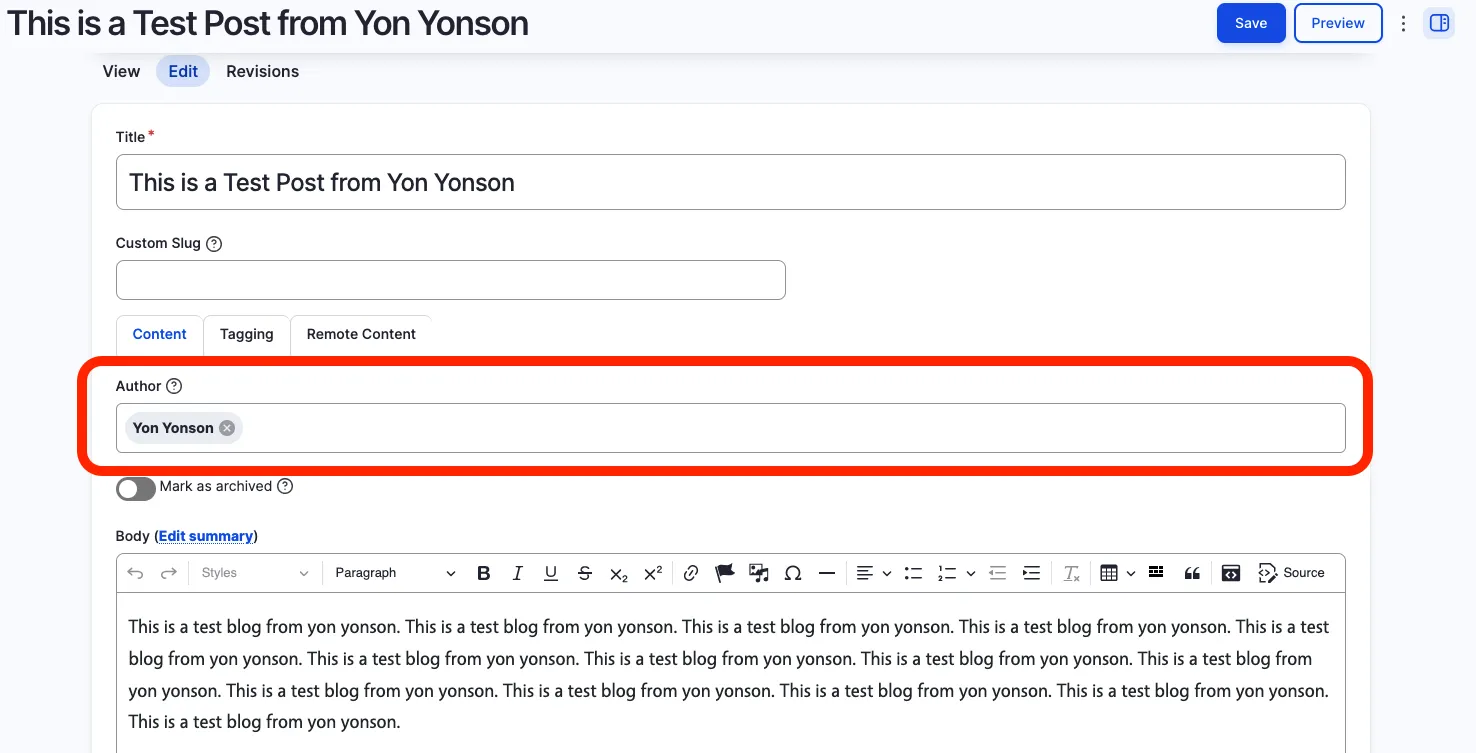The height and width of the screenshot is (753, 1476).
Task: Click the grid layout icon after table
Action: tap(1156, 572)
